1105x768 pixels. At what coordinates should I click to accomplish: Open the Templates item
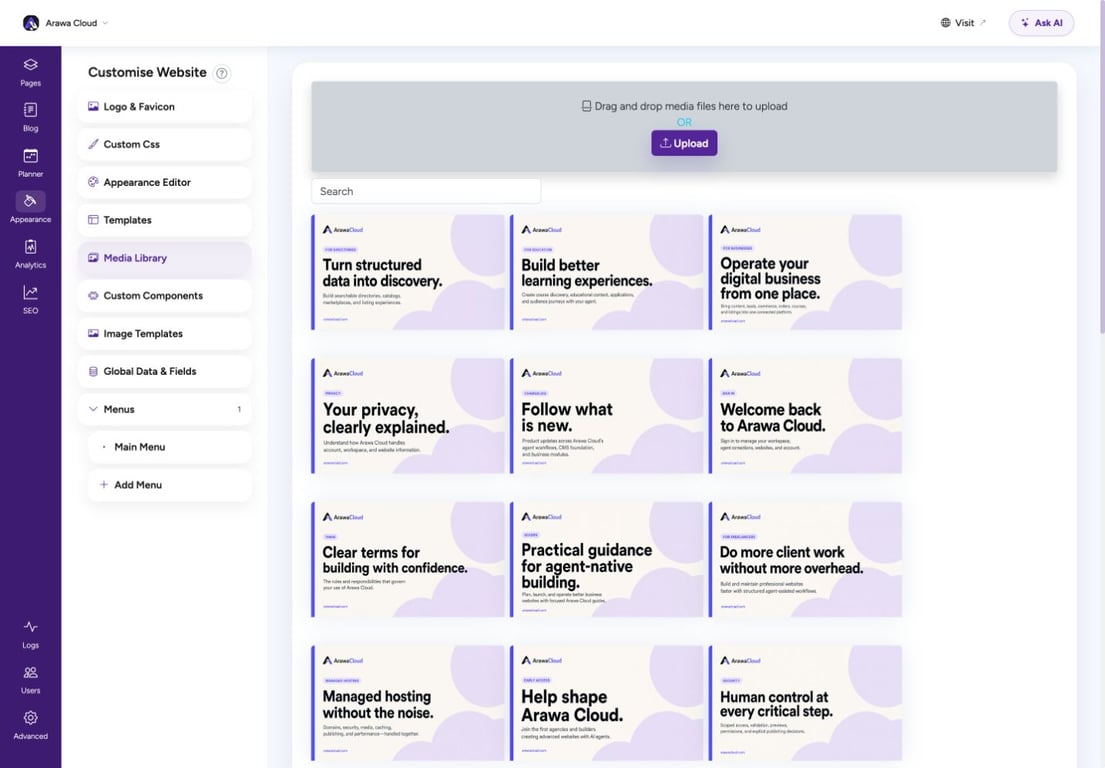coord(164,220)
